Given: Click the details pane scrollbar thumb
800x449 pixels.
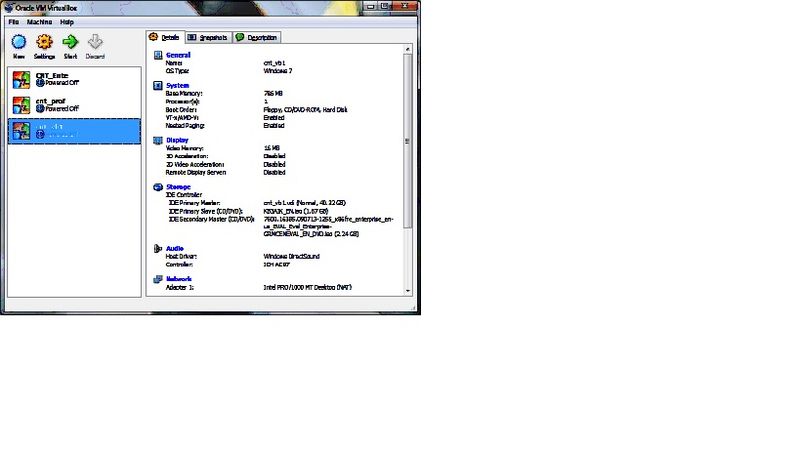Looking at the screenshot, I should [407, 141].
